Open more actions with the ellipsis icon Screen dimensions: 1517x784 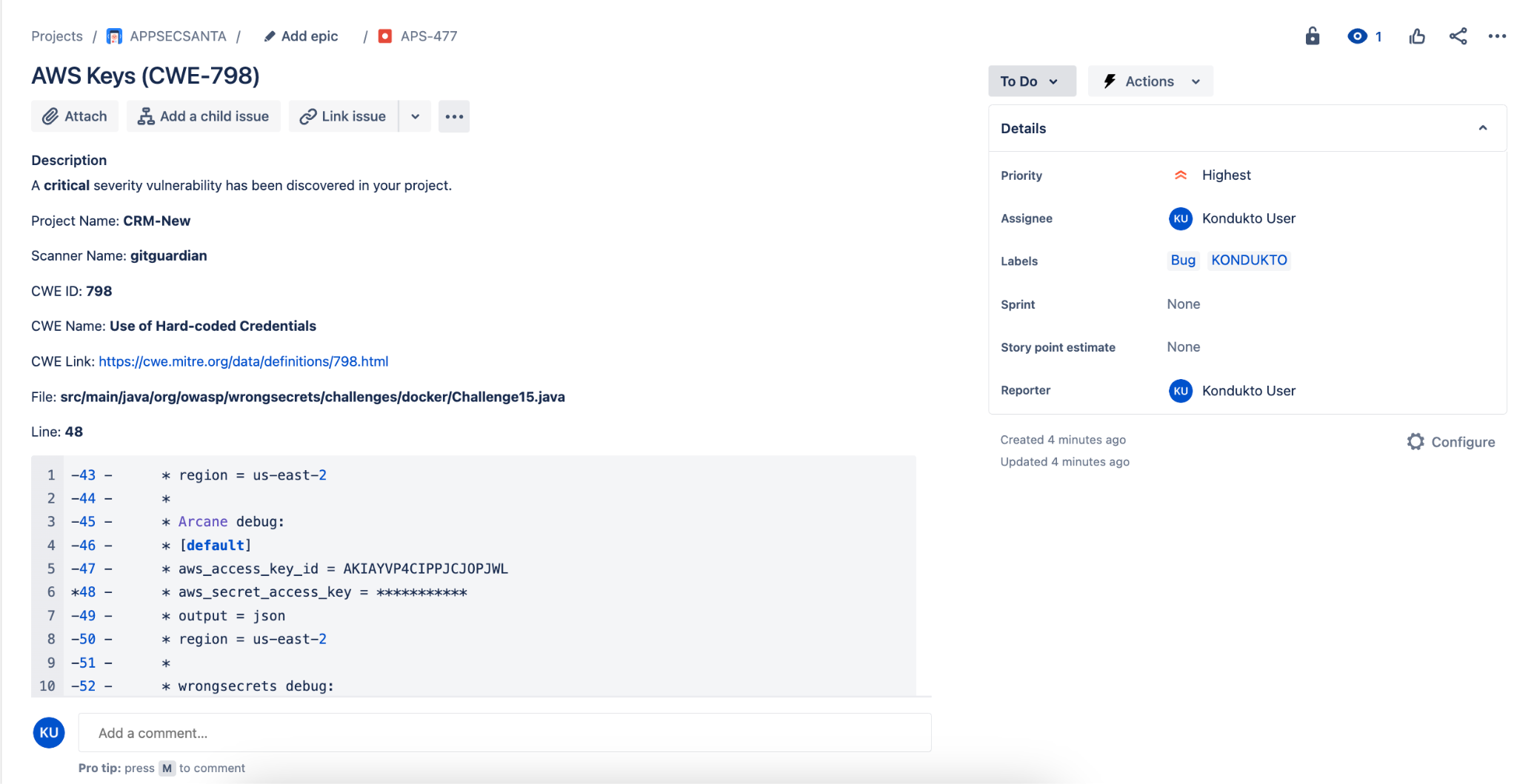pyautogui.click(x=1498, y=36)
